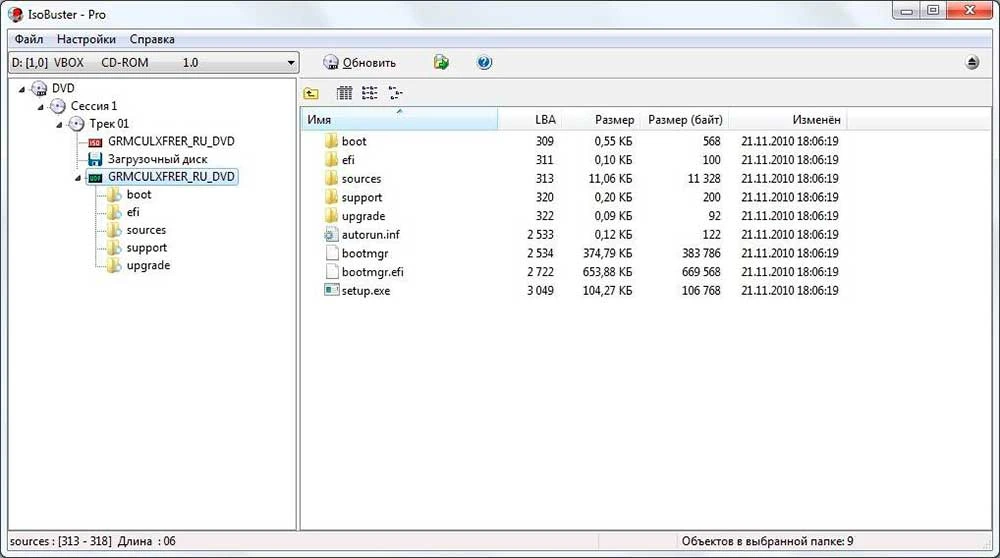The height and width of the screenshot is (558, 1000).
Task: Select the support folder in left tree
Action: pos(147,247)
